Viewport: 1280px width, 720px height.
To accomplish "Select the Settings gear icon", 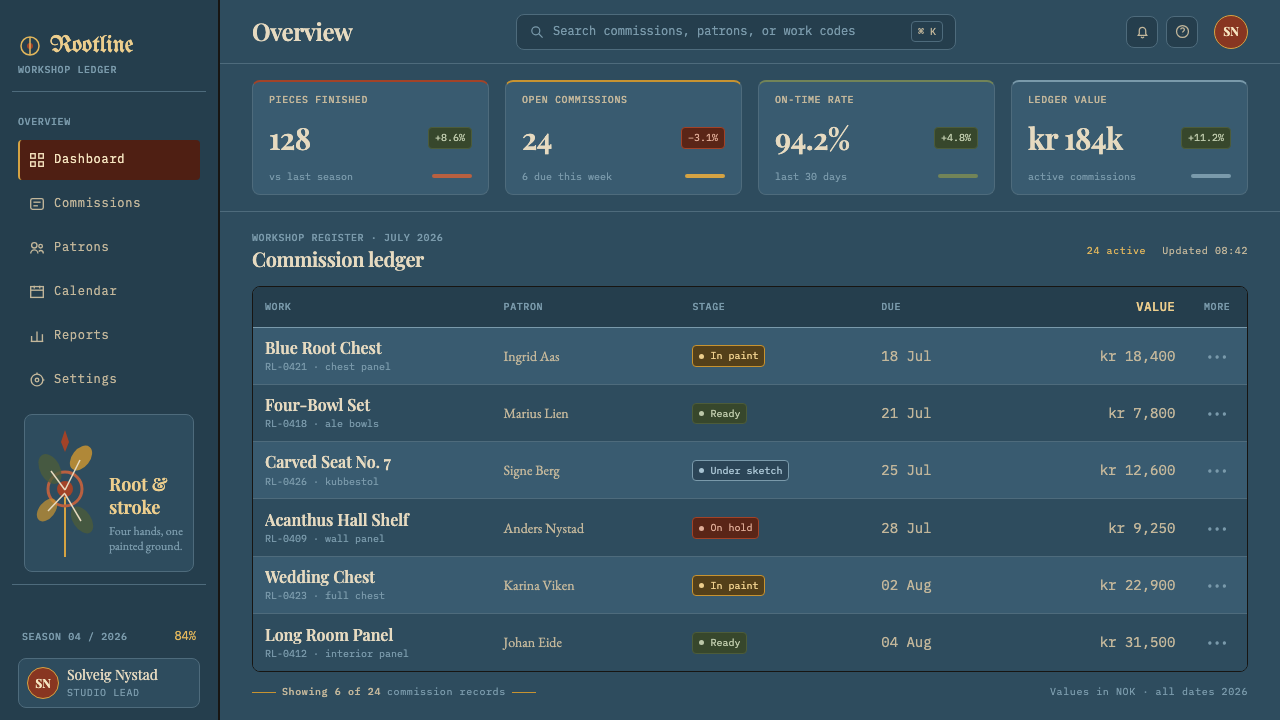I will tap(37, 380).
